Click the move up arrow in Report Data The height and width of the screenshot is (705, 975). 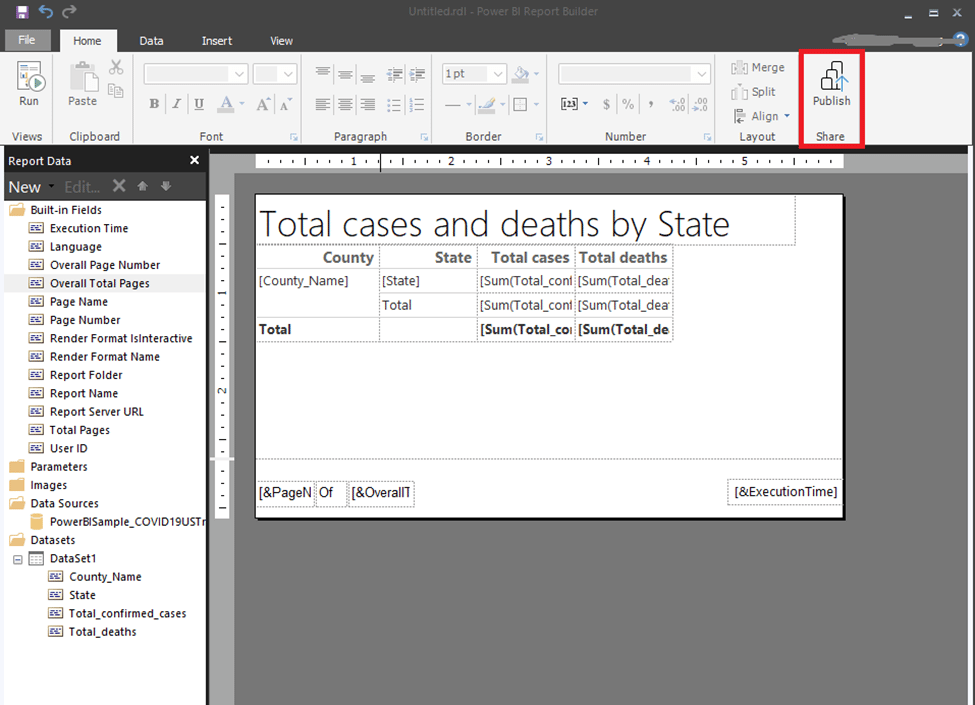(142, 186)
